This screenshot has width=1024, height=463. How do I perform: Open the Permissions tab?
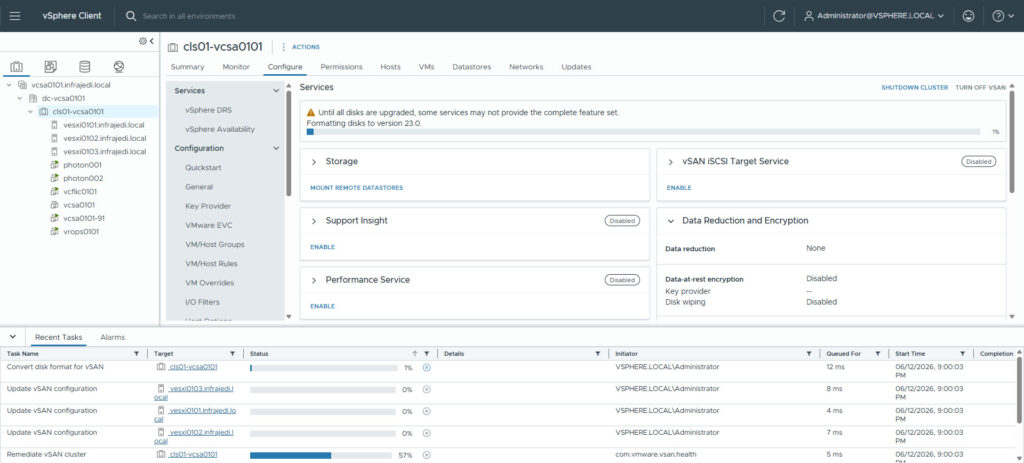342,67
